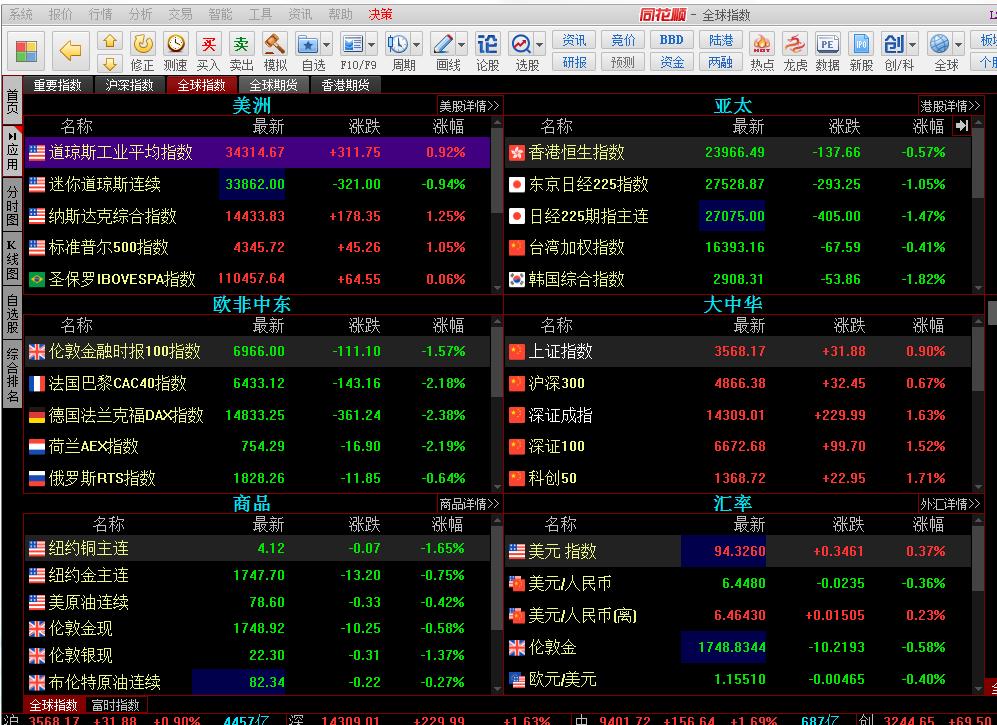The width and height of the screenshot is (997, 725).
Task: Switch to the 全球期货 tab
Action: 273,85
